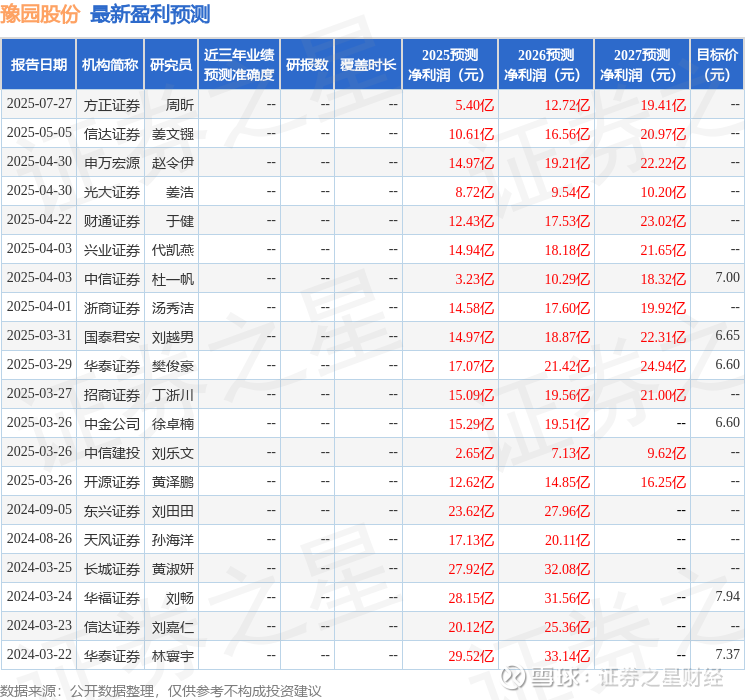Select analyst 周昕
The image size is (745, 700).
click(x=180, y=105)
